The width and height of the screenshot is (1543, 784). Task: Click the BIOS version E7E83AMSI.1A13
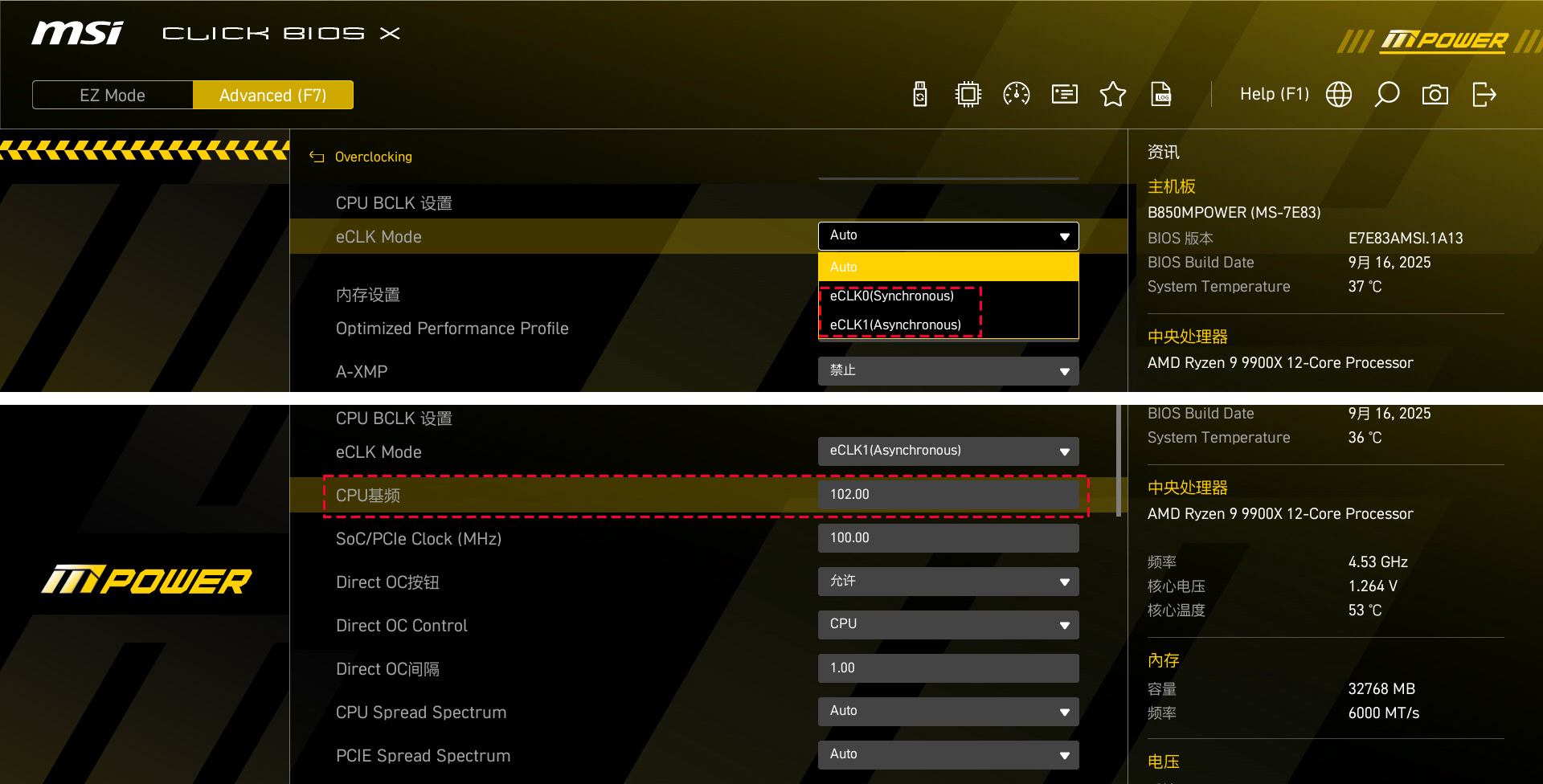1406,239
